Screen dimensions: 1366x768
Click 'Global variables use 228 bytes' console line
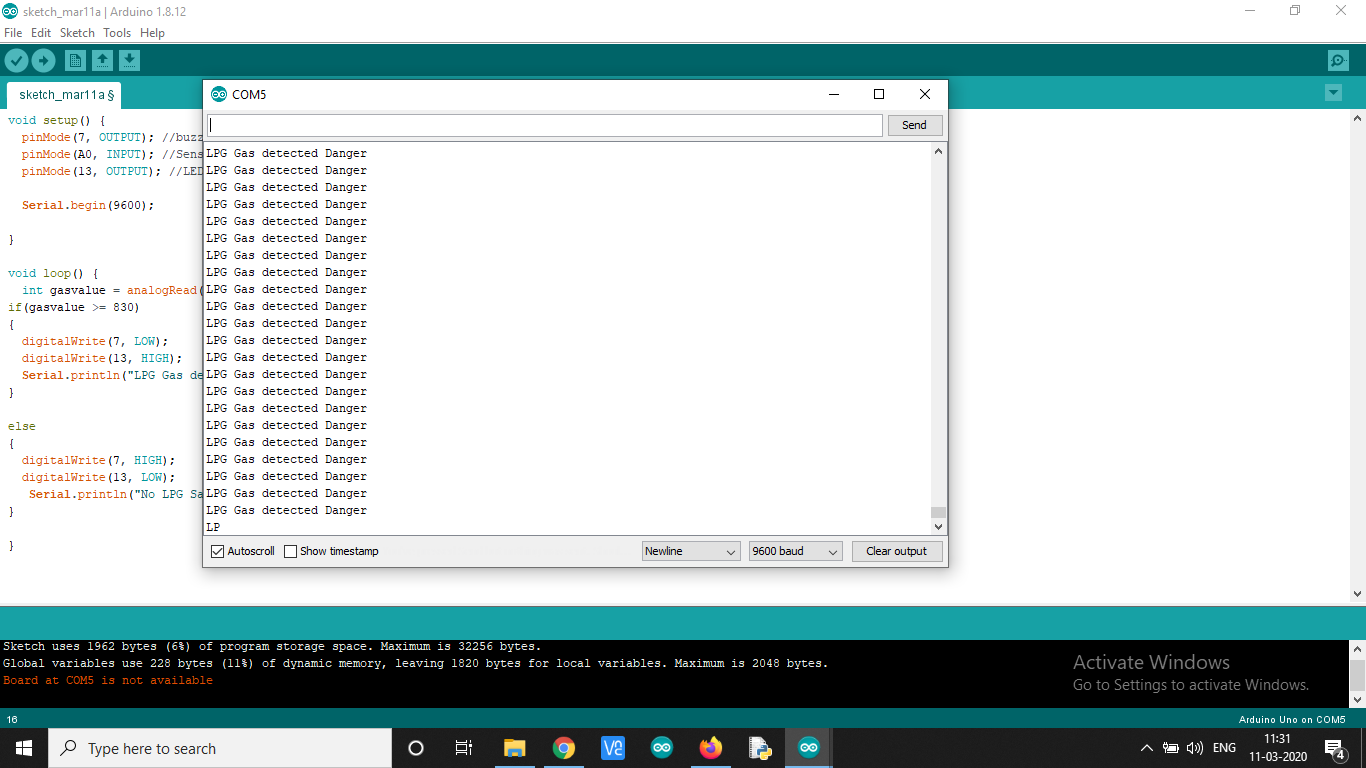416,663
